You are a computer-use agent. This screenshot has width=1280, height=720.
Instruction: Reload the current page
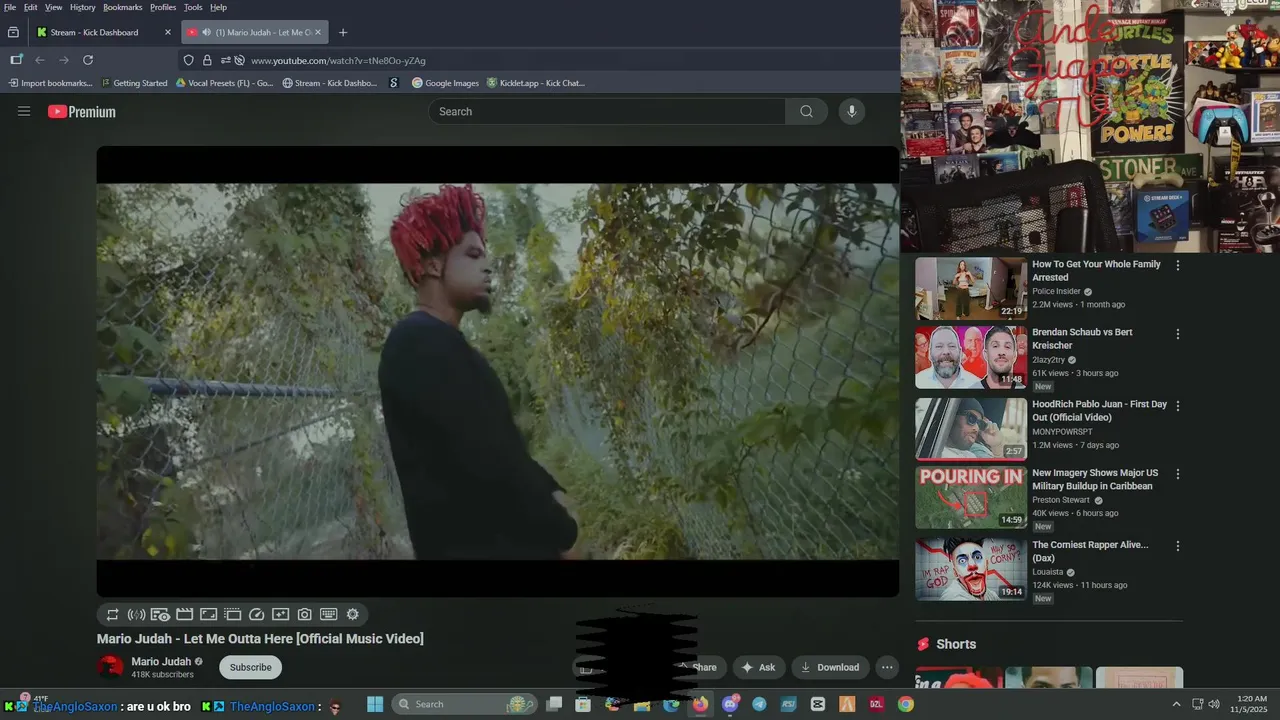tap(88, 60)
